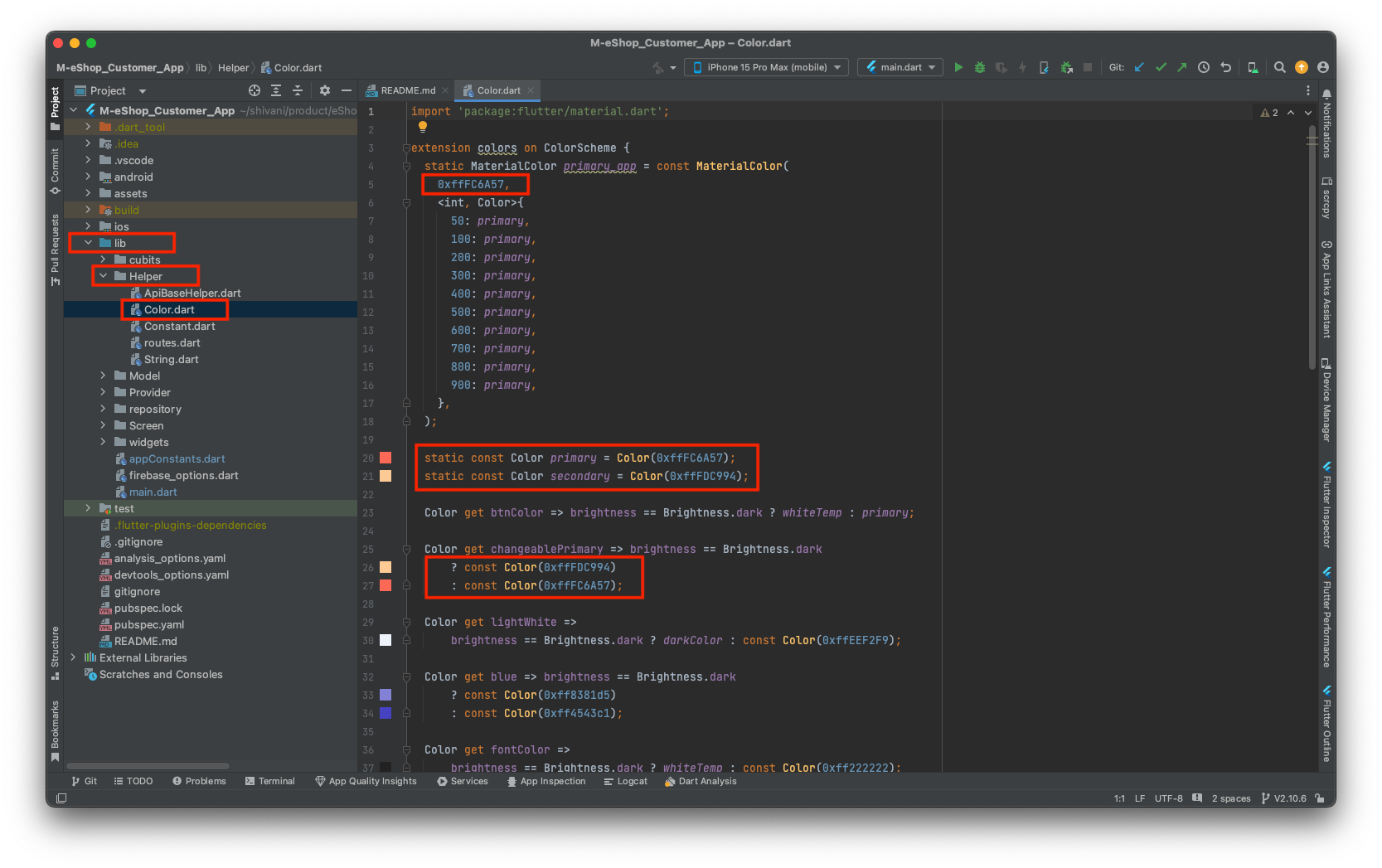The image size is (1382, 868).
Task: Click the Stop square icon
Action: 1088,67
